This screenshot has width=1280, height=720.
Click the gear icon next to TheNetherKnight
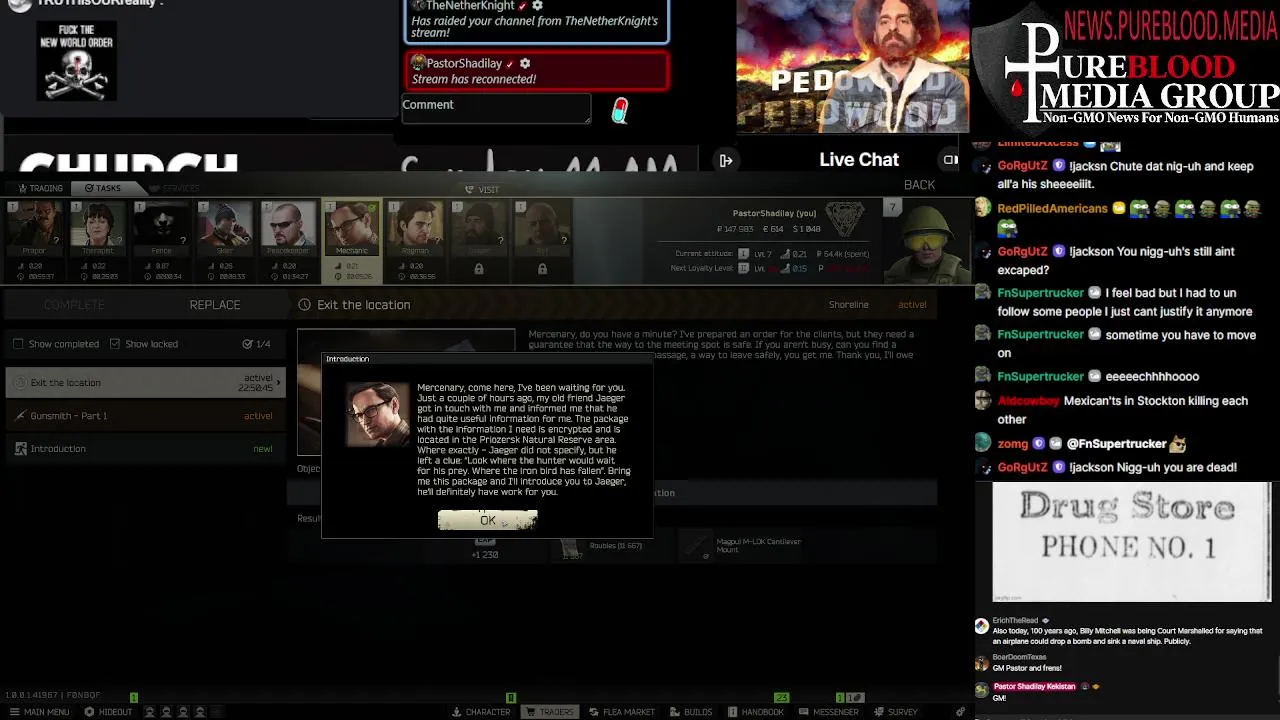pos(537,6)
